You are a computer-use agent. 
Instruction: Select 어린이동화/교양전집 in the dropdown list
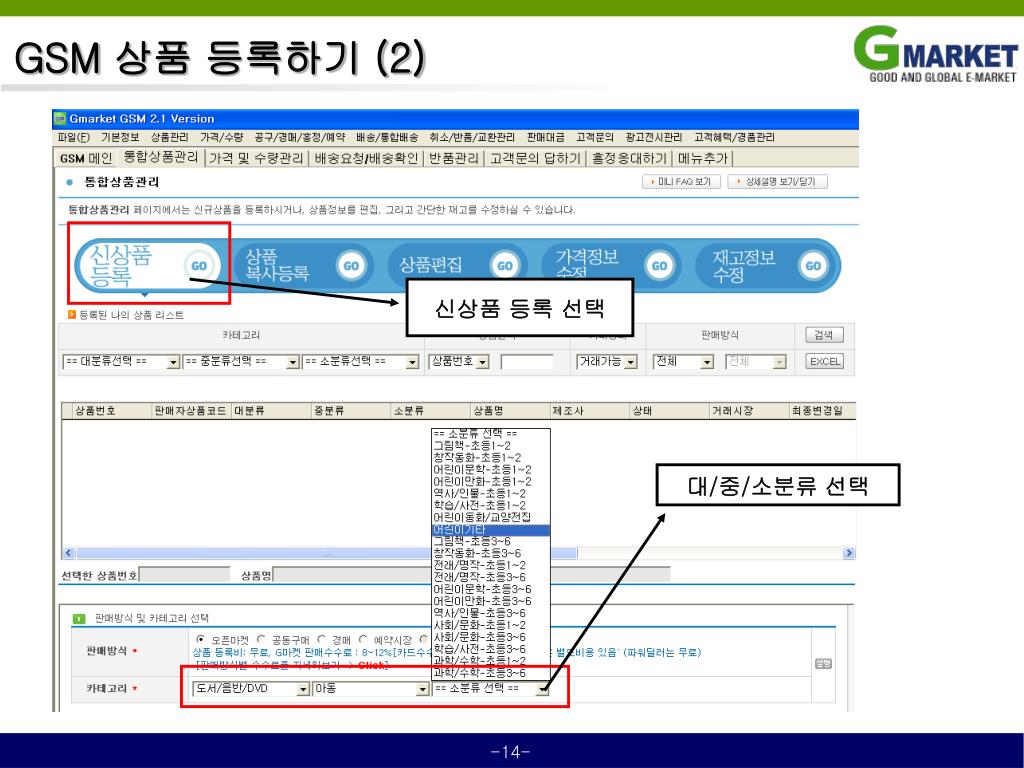pyautogui.click(x=490, y=517)
